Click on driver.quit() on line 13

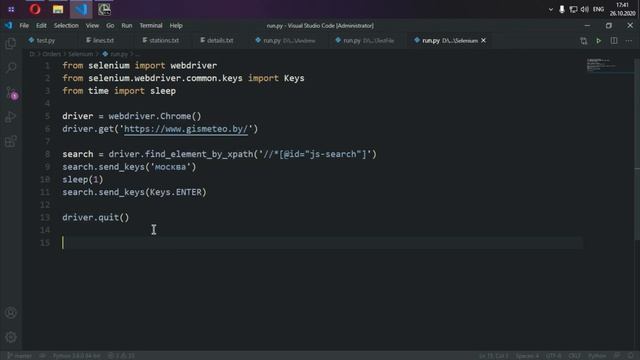(96, 218)
